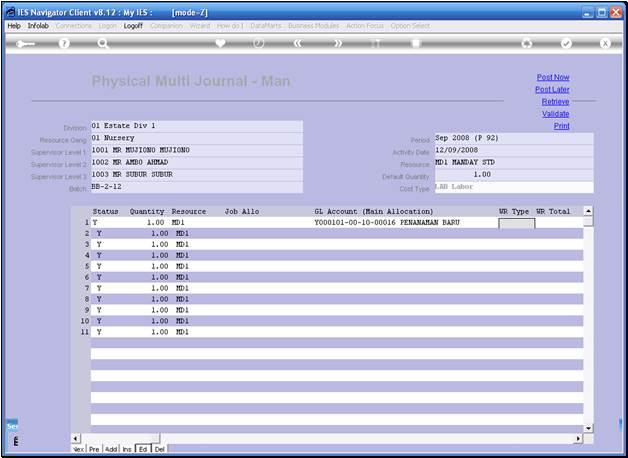628x458 pixels.
Task: Click the Post Now link
Action: tap(553, 77)
